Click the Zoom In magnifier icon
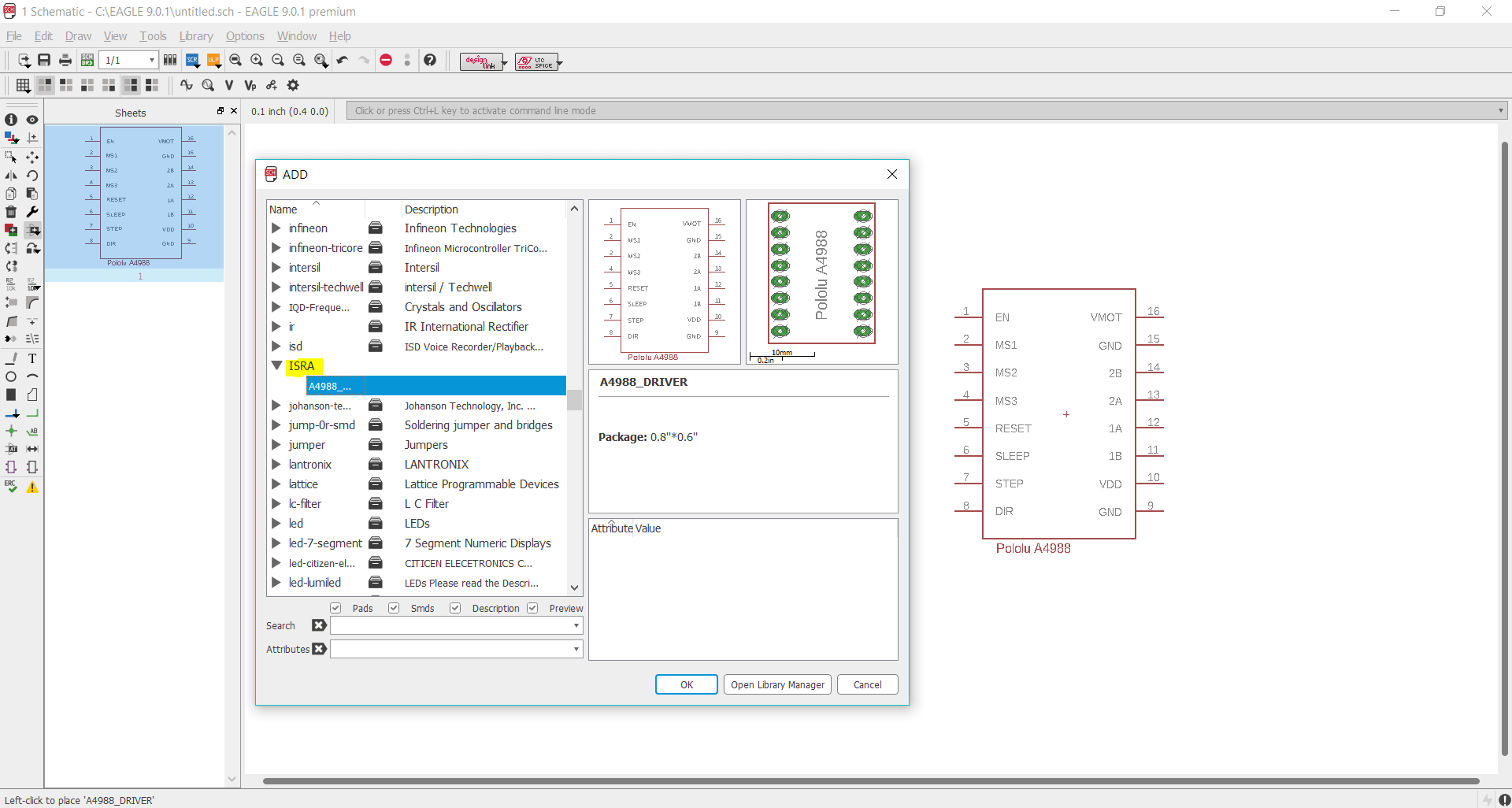This screenshot has width=1512, height=808. tap(257, 60)
